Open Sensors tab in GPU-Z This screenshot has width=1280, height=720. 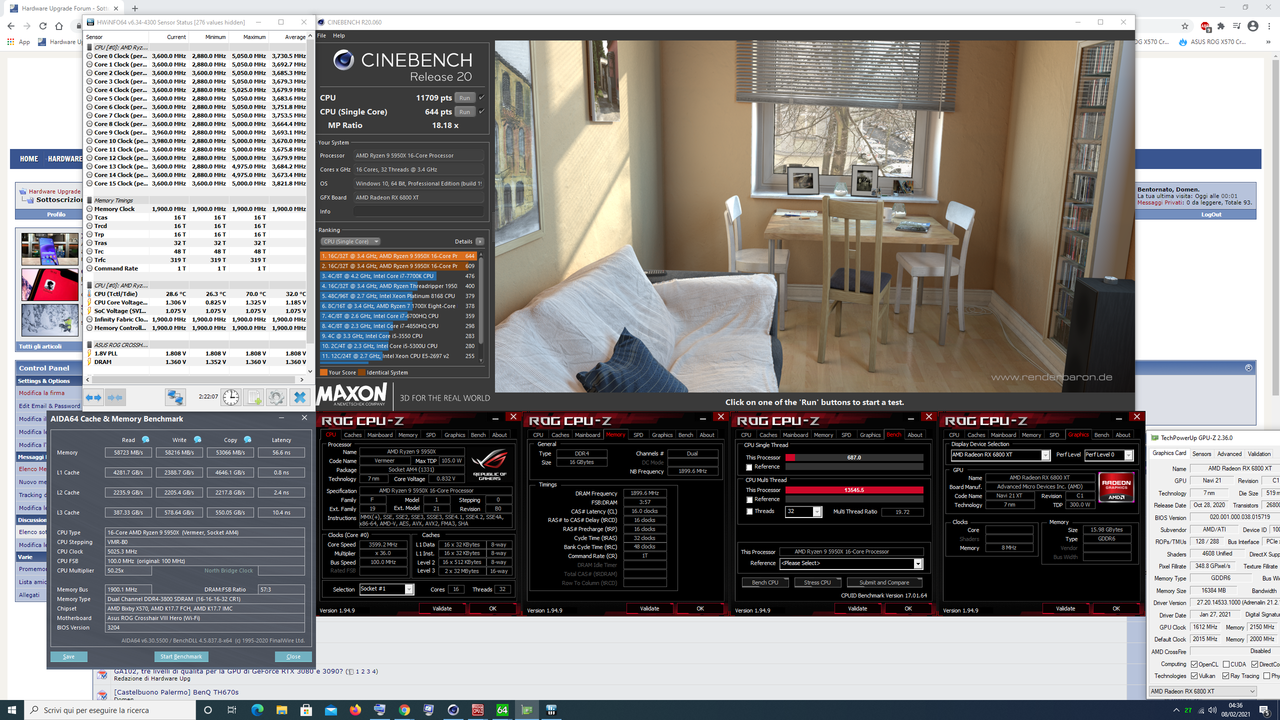click(1201, 454)
